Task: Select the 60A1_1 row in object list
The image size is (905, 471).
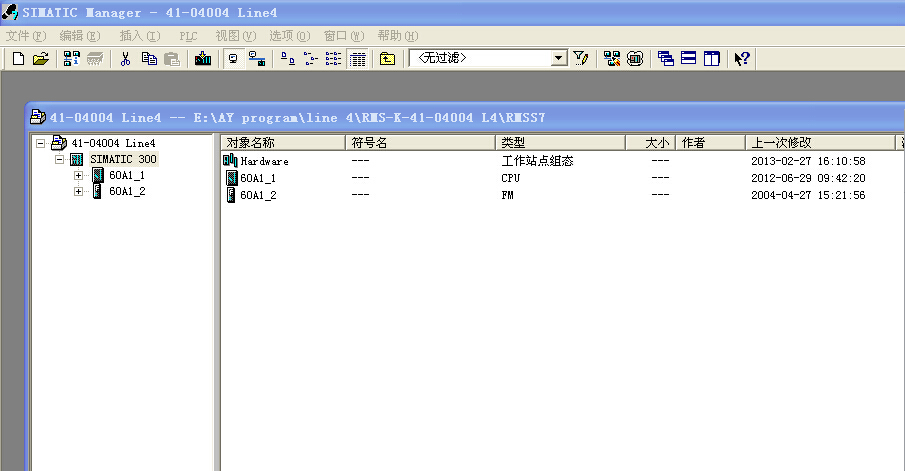Action: click(258, 178)
